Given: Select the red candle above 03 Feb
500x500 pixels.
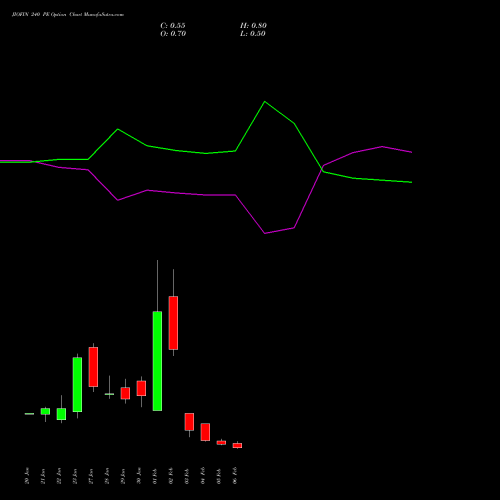Looking at the screenshot, I should point(189,422).
